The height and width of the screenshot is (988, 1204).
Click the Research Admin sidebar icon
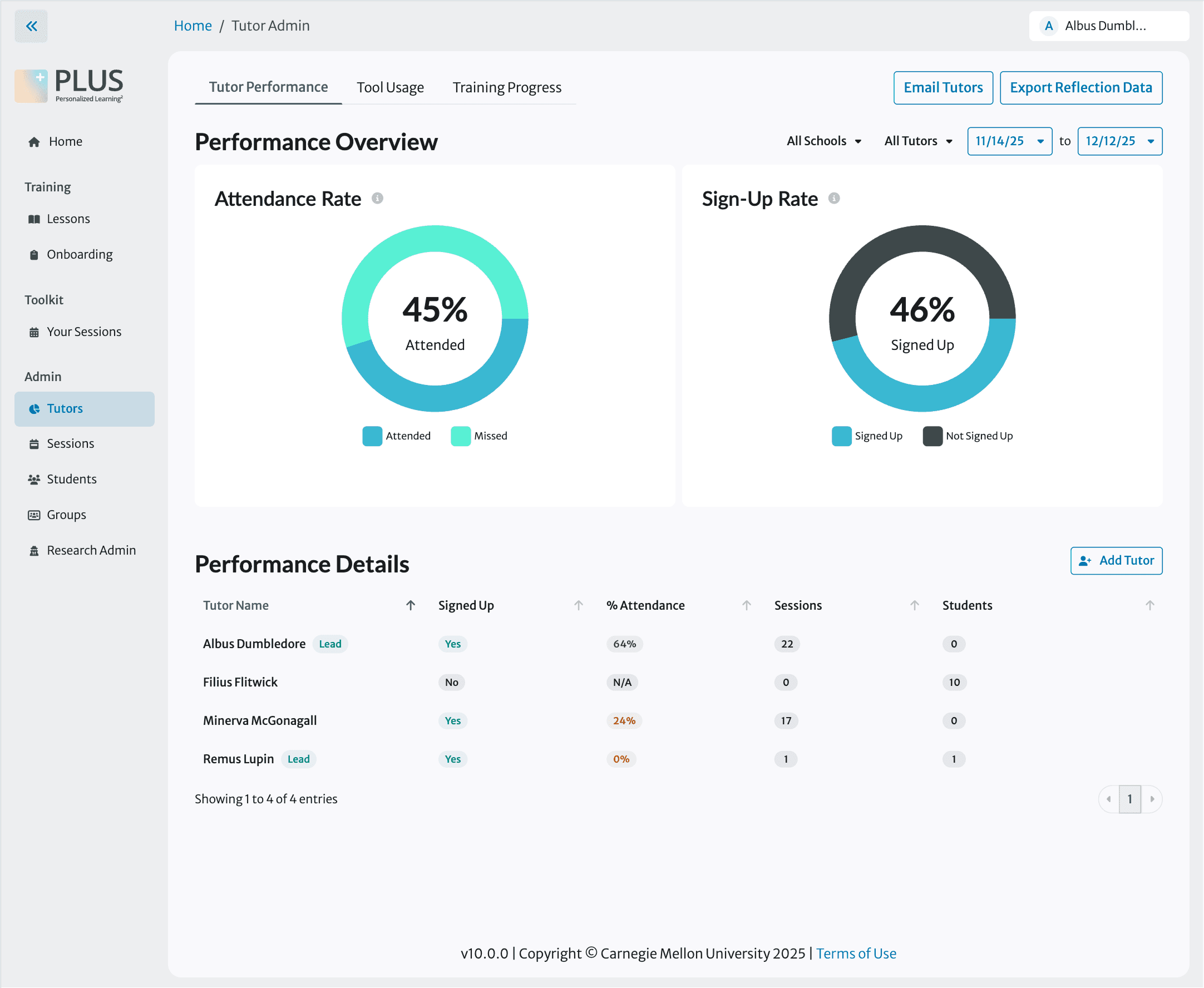34,550
